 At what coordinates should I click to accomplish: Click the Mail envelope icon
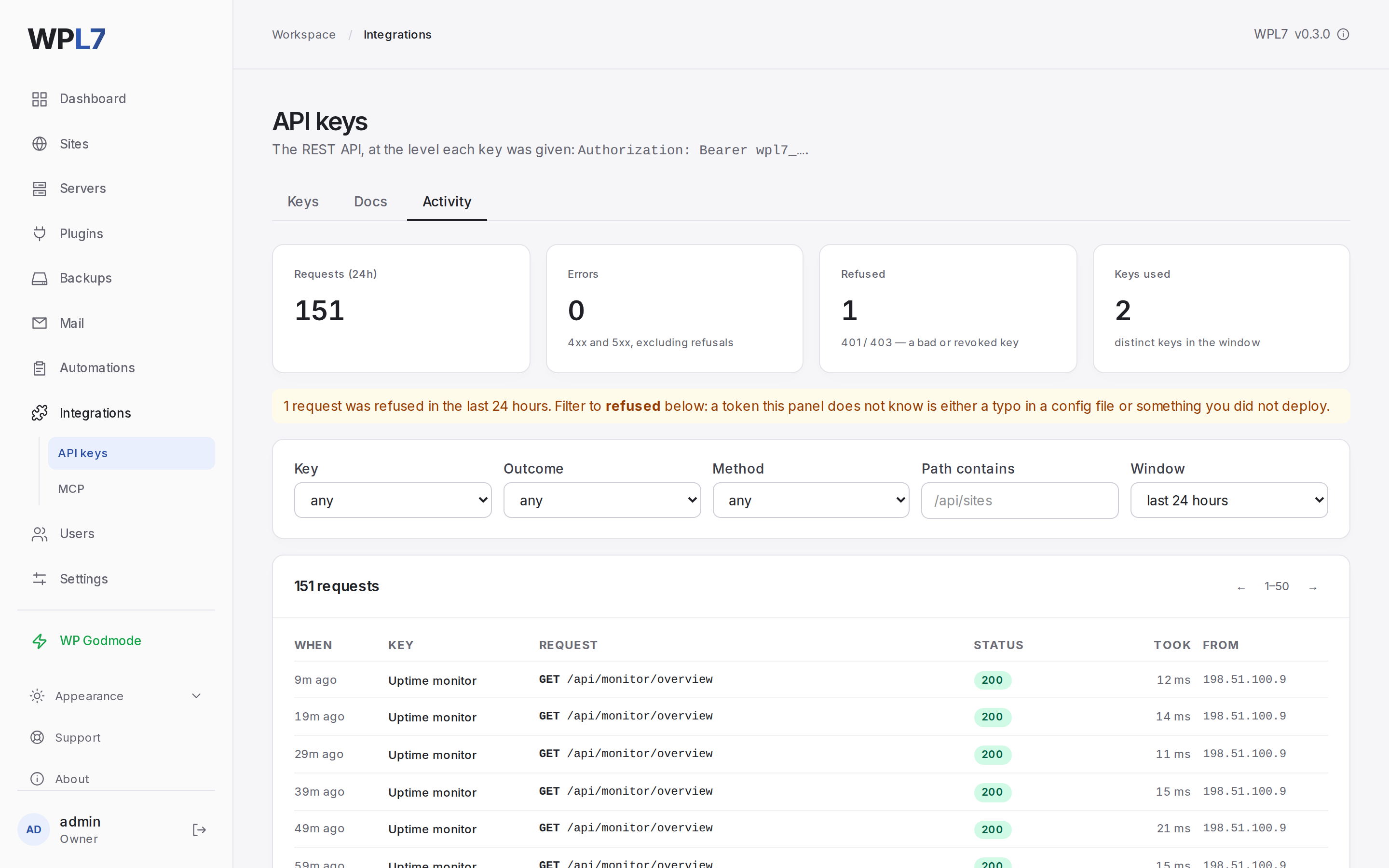click(x=39, y=323)
